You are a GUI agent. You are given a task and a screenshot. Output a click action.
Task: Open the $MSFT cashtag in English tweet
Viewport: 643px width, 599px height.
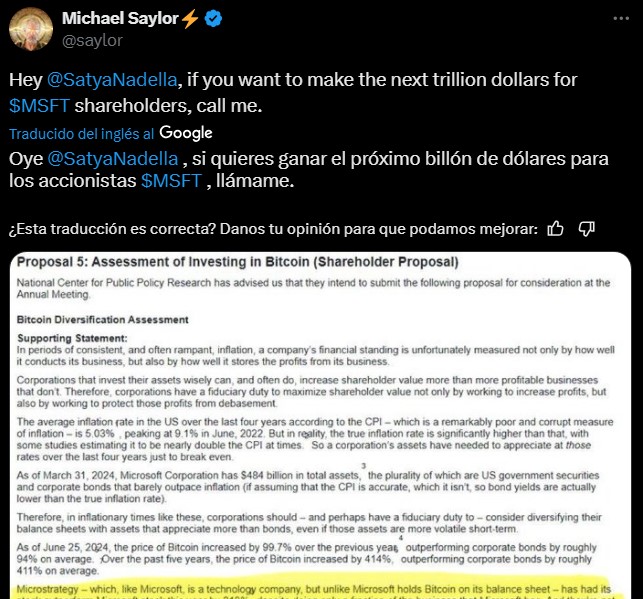tap(39, 106)
